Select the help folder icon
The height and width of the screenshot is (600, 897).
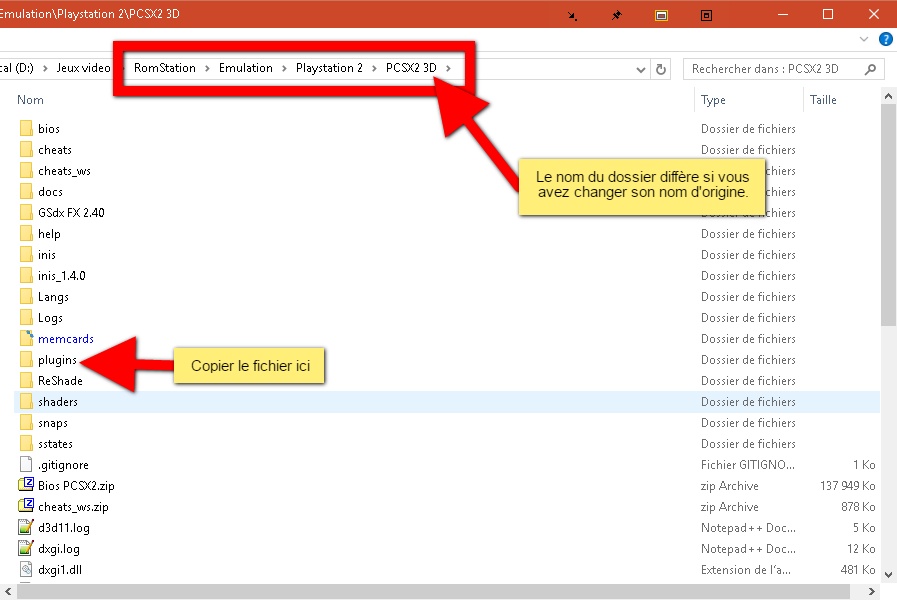coord(26,233)
